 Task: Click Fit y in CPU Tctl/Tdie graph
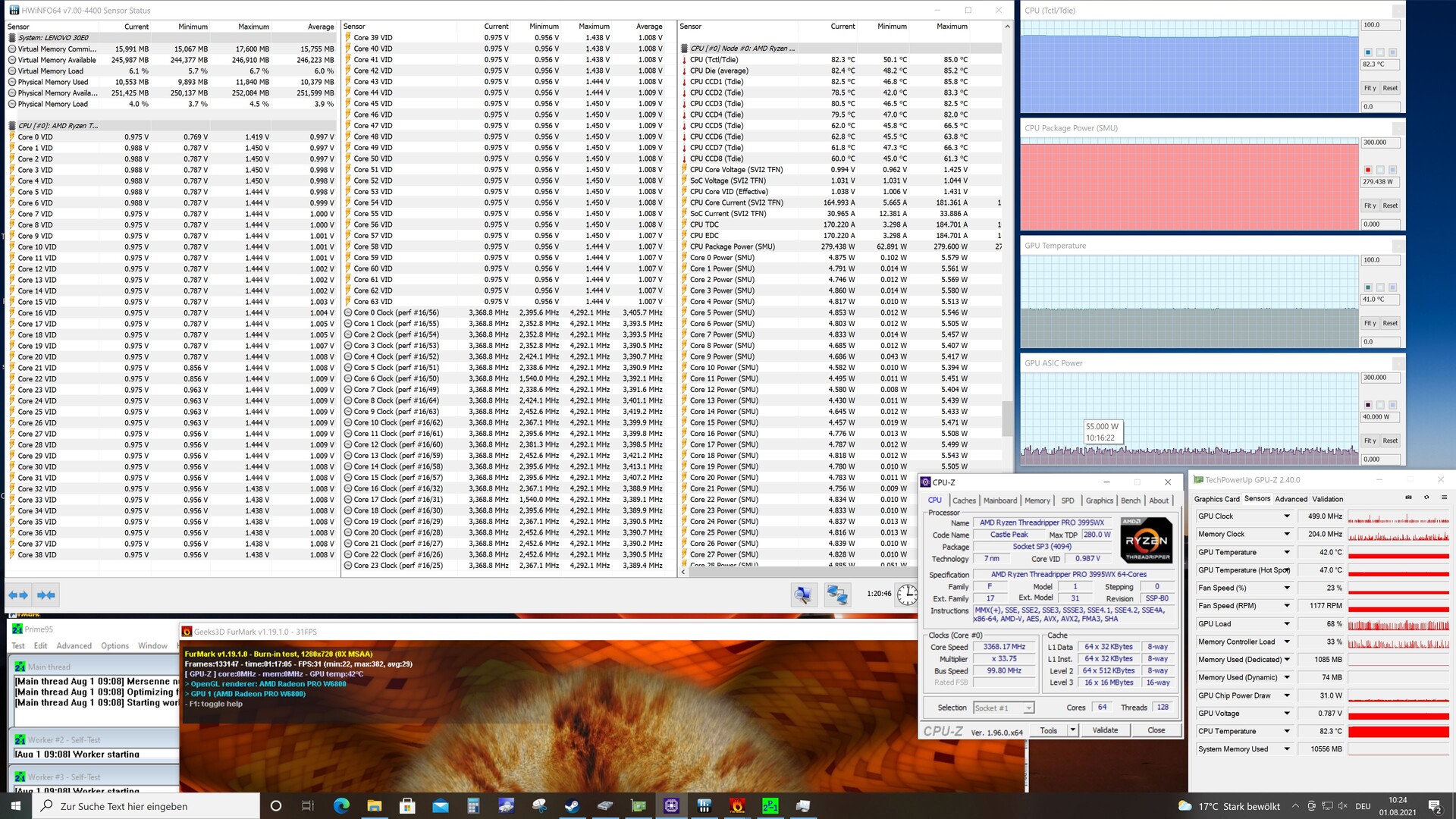[x=1370, y=88]
